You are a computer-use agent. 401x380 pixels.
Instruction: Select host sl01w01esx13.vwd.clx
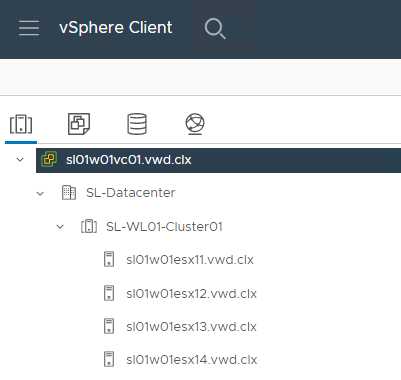pyautogui.click(x=191, y=327)
